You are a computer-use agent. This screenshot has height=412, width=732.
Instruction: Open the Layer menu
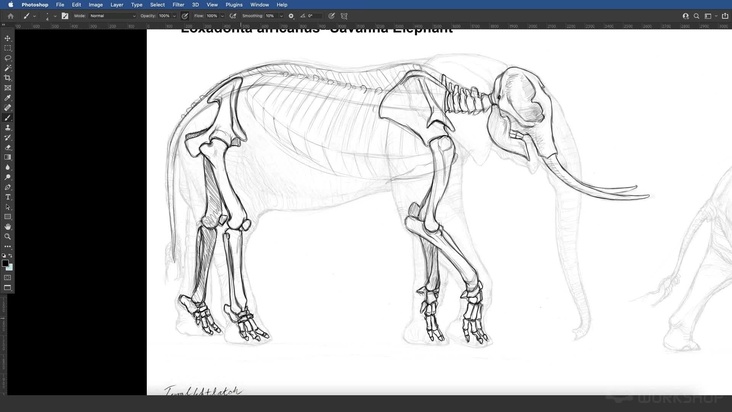click(117, 5)
